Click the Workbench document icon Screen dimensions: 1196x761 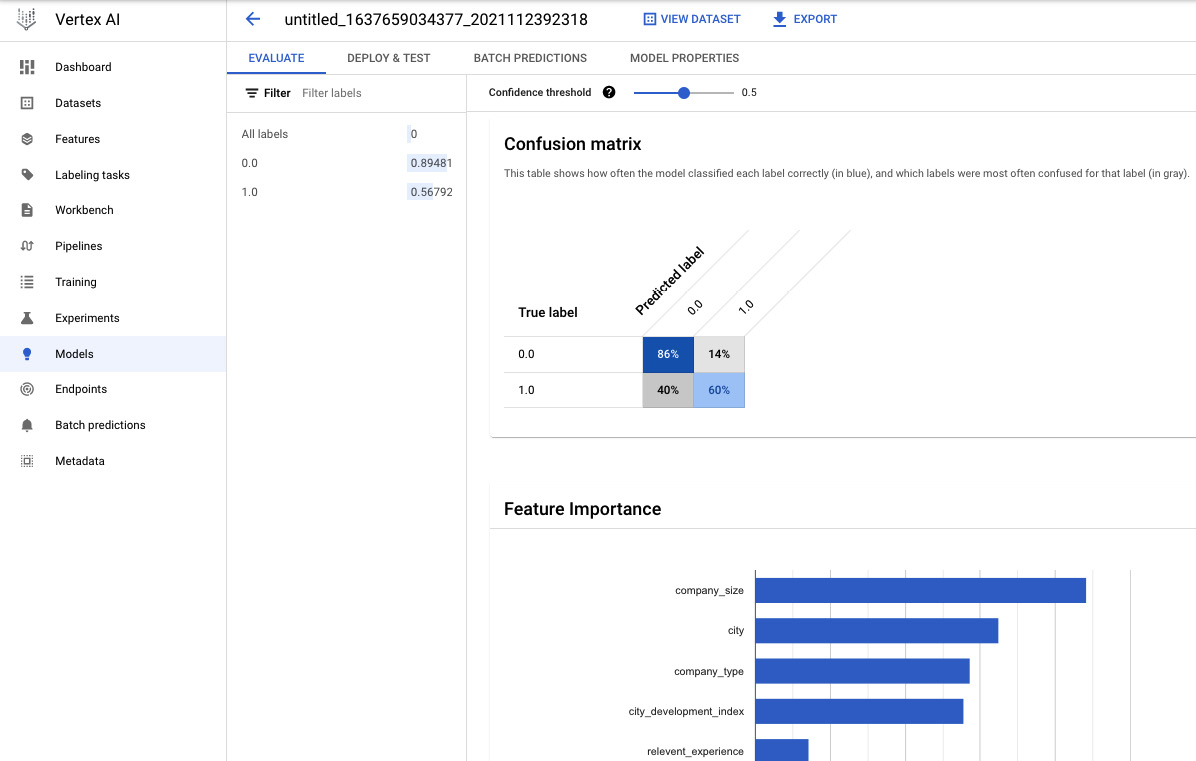(x=27, y=210)
